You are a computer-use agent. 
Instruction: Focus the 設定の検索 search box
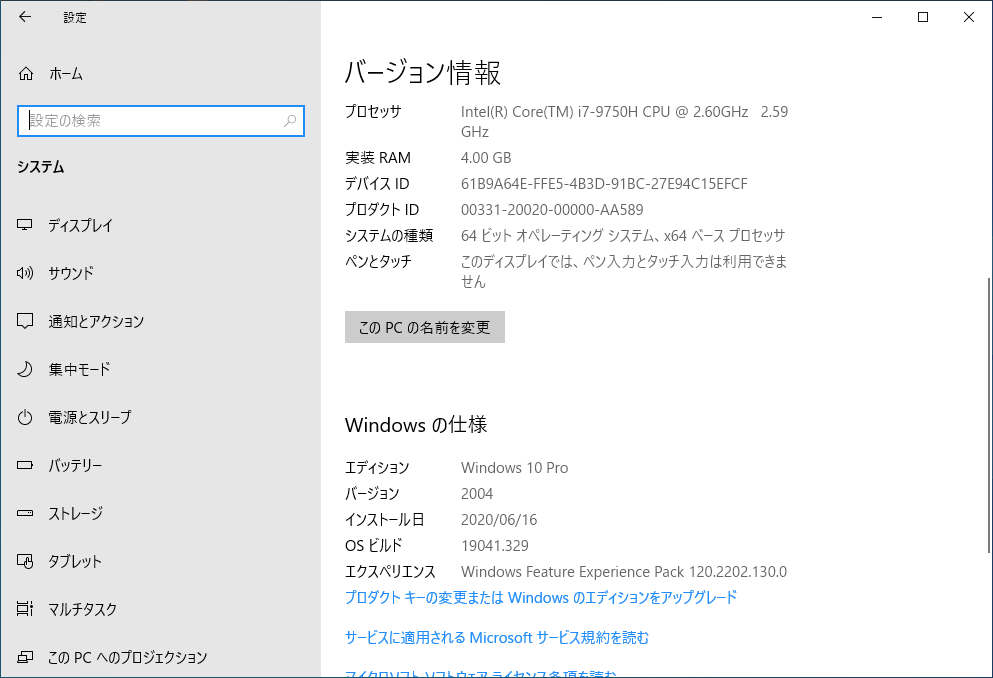point(161,121)
